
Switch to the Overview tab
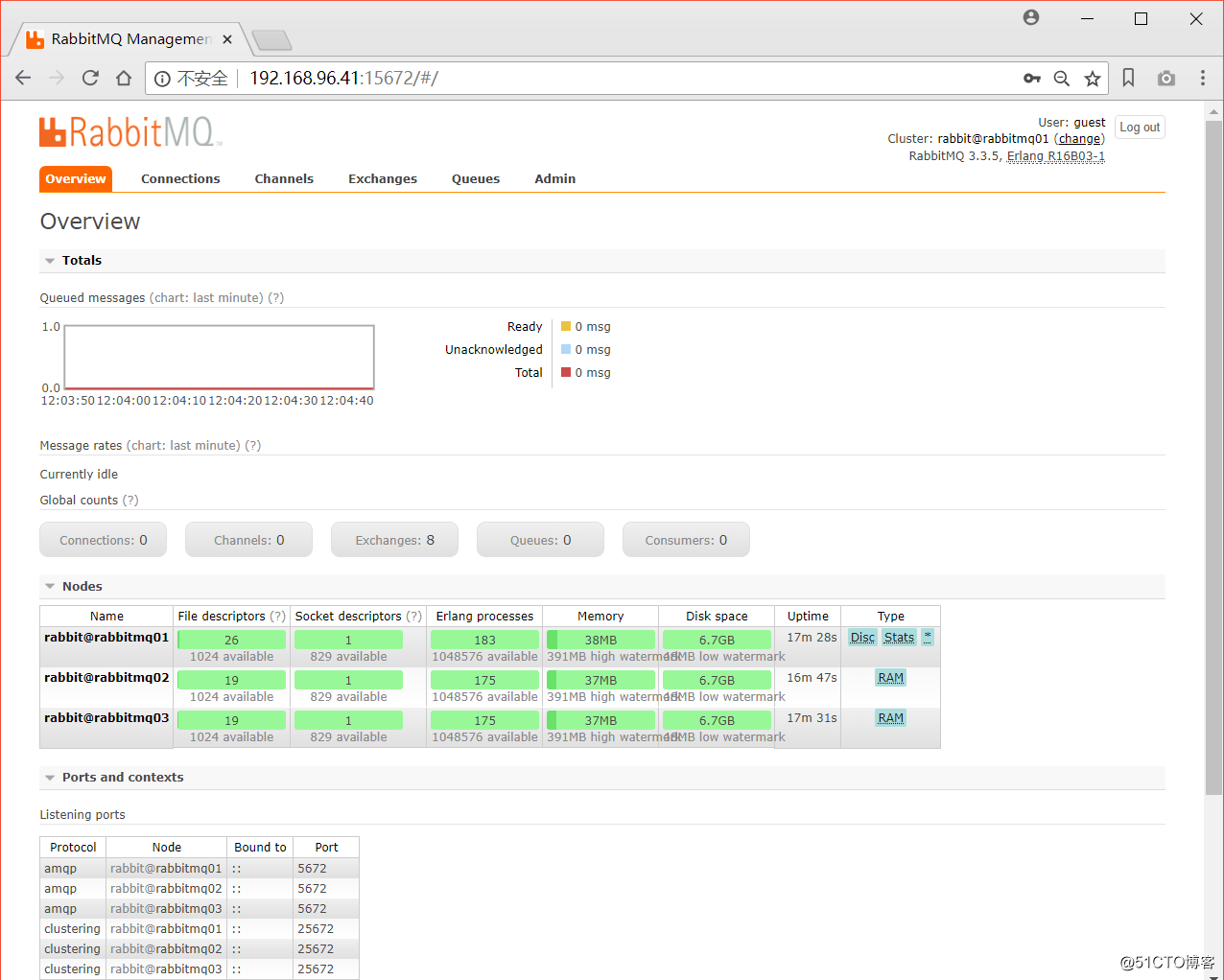click(76, 178)
